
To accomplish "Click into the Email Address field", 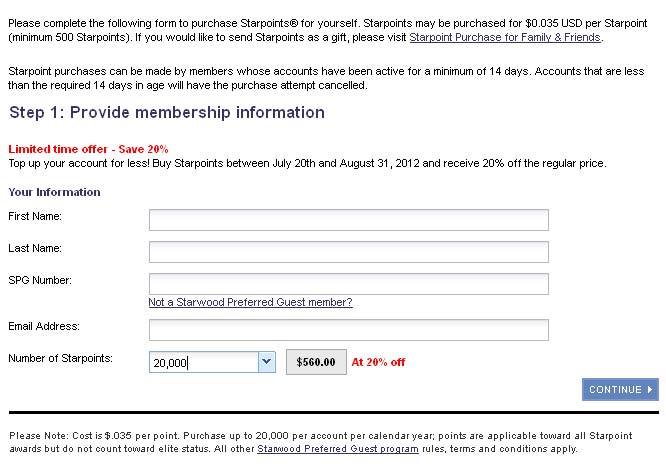I will click(x=349, y=330).
